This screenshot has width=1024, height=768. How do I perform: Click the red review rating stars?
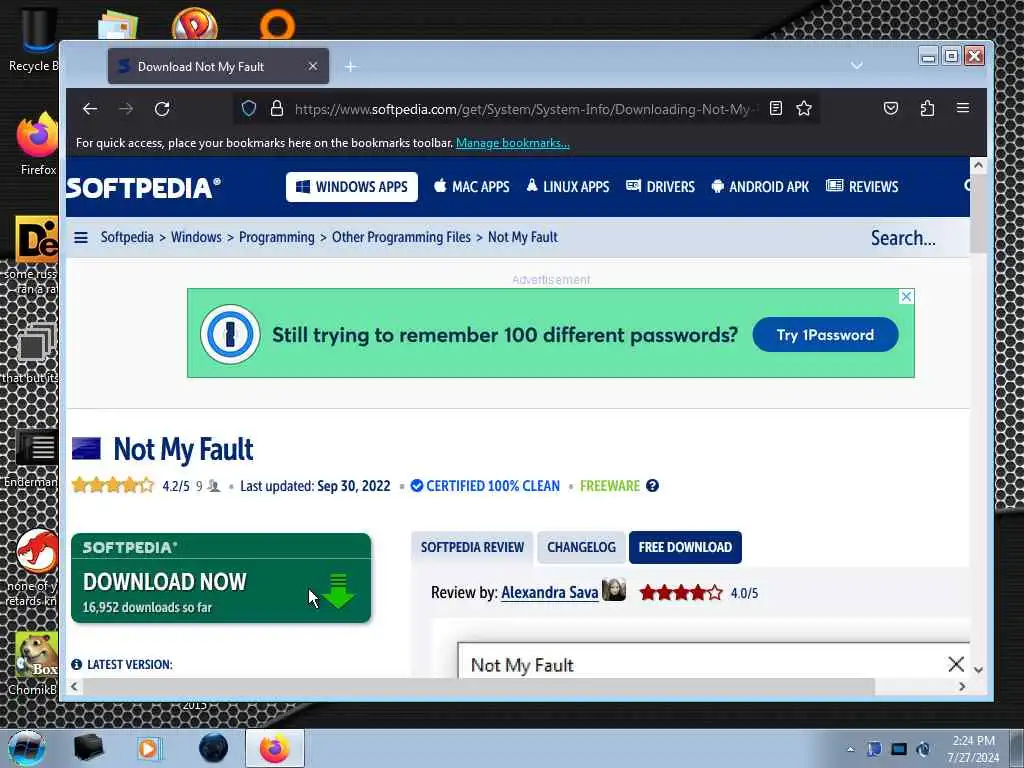[681, 593]
